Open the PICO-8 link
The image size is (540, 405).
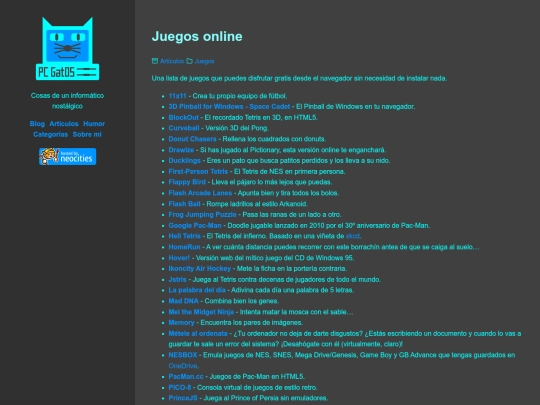[x=180, y=387]
